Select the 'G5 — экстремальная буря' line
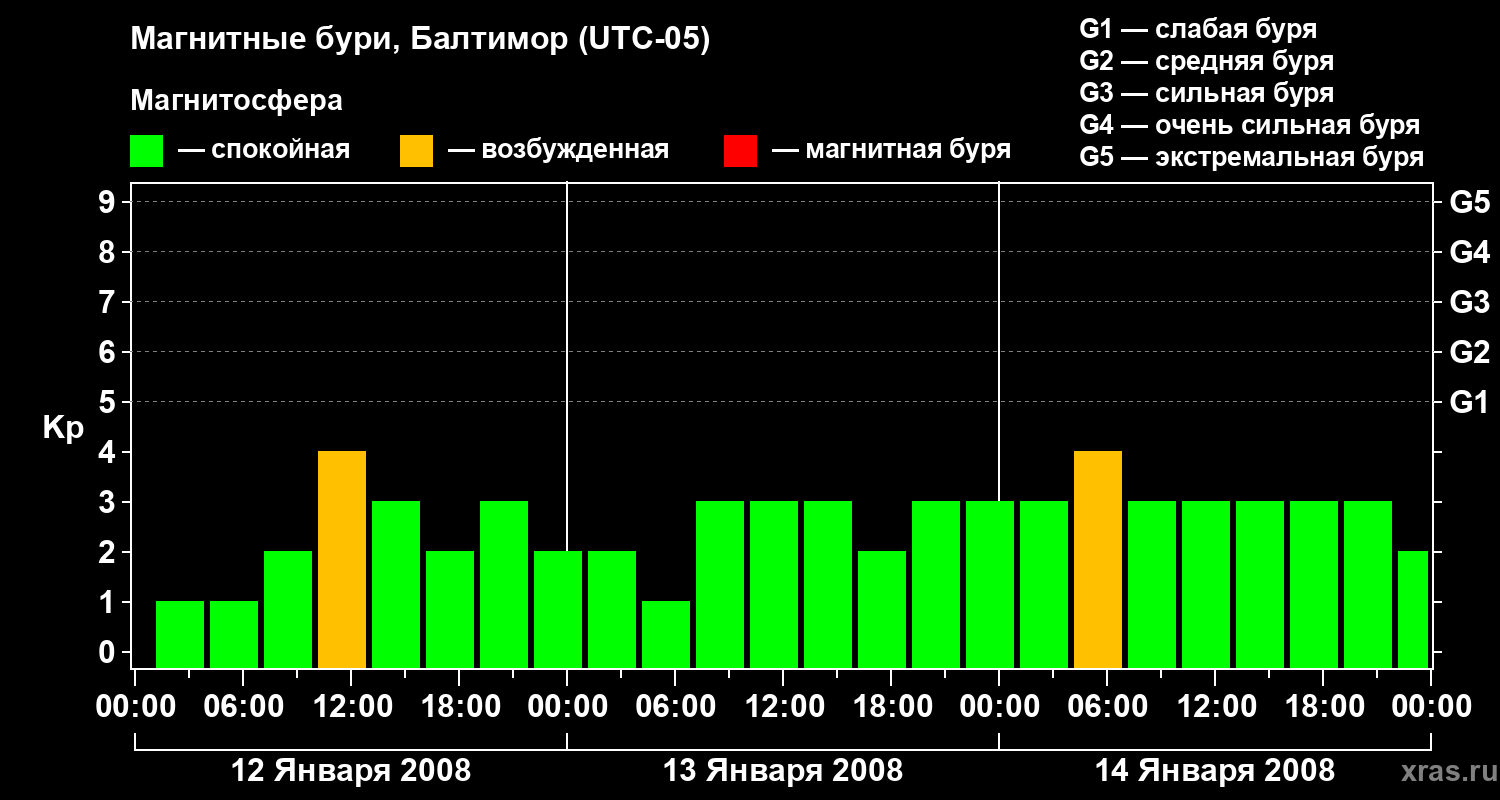The width and height of the screenshot is (1500, 800). click(x=1251, y=157)
